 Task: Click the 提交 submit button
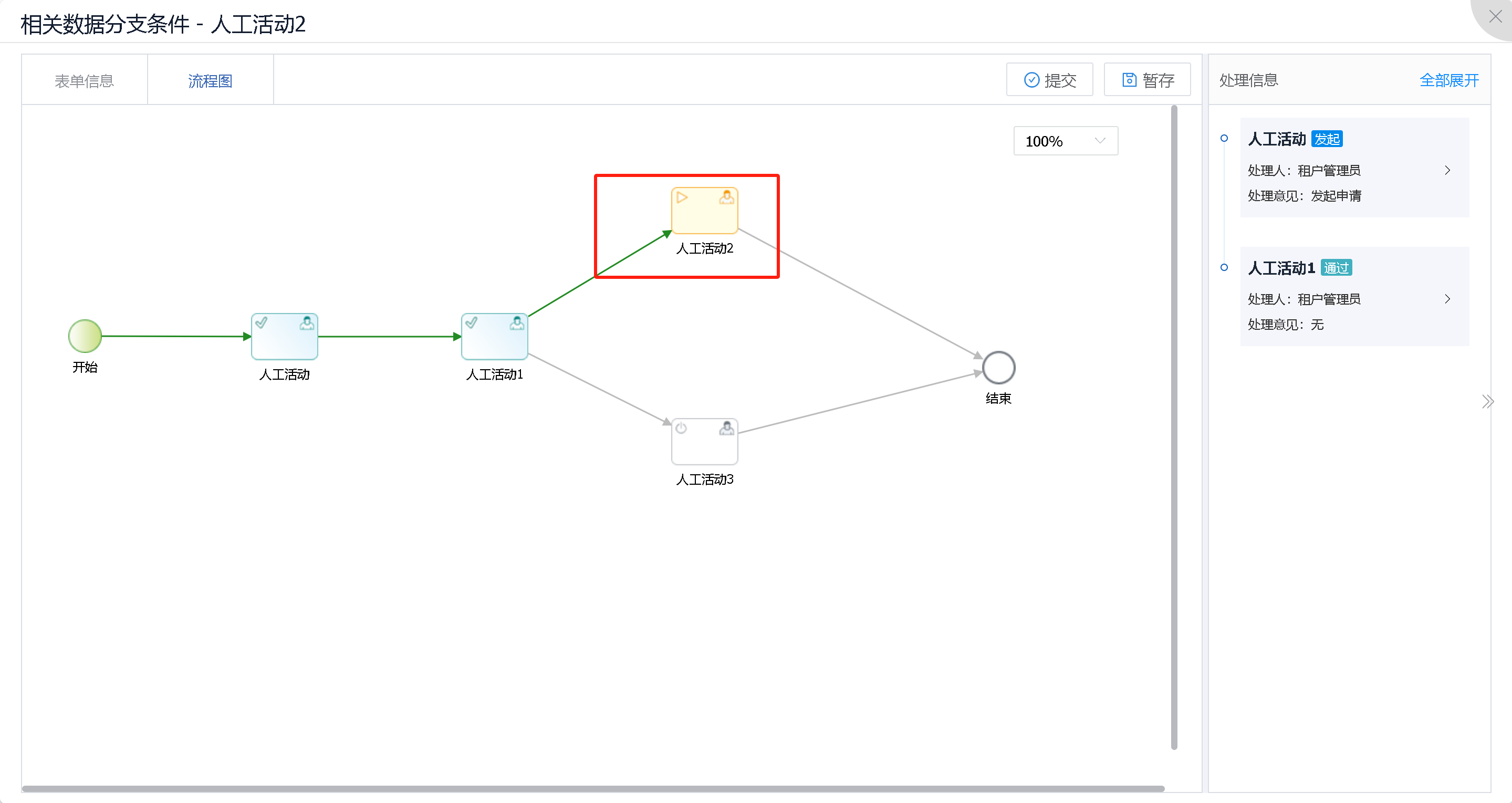coord(1049,79)
